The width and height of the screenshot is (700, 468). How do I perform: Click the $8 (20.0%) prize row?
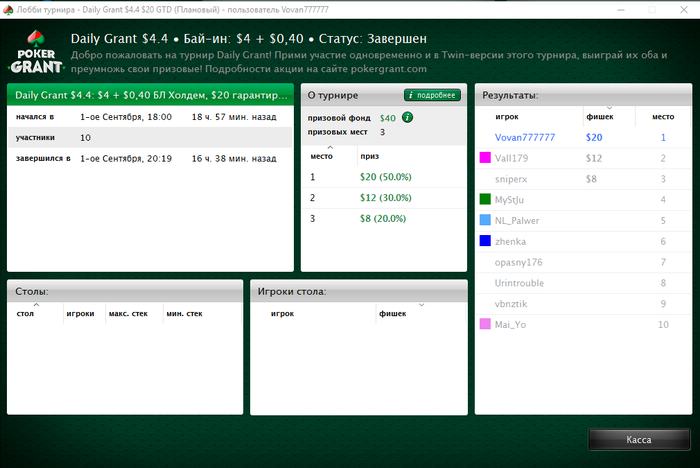pyautogui.click(x=384, y=219)
